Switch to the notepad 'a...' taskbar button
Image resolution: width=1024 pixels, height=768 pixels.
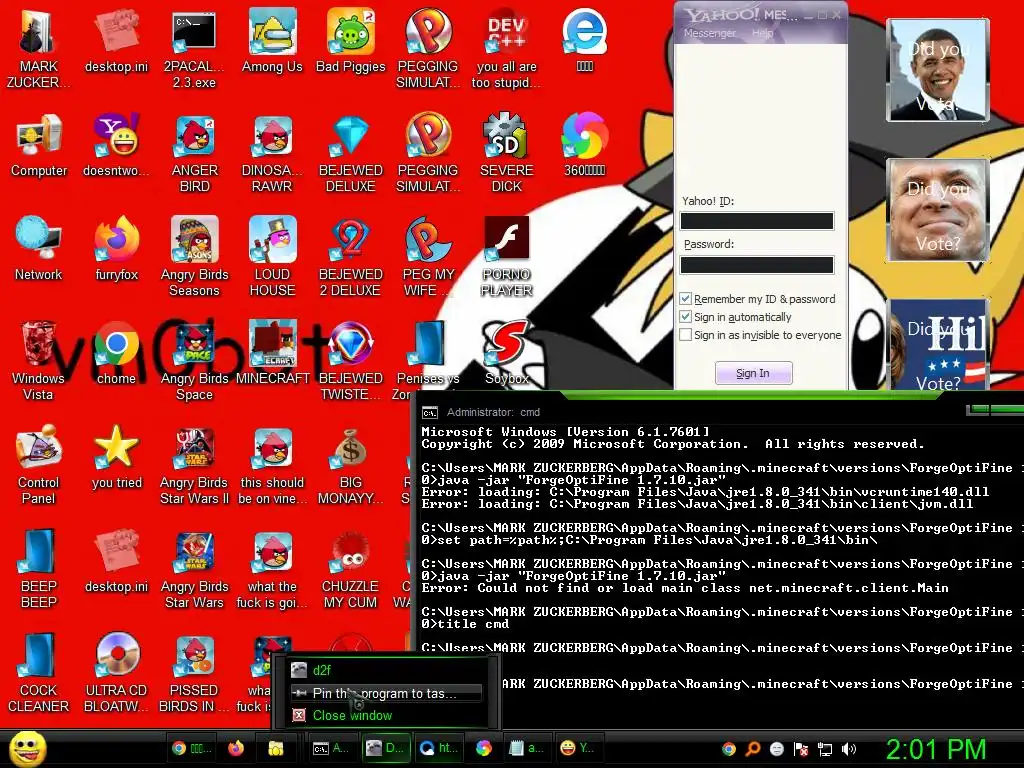click(x=526, y=748)
